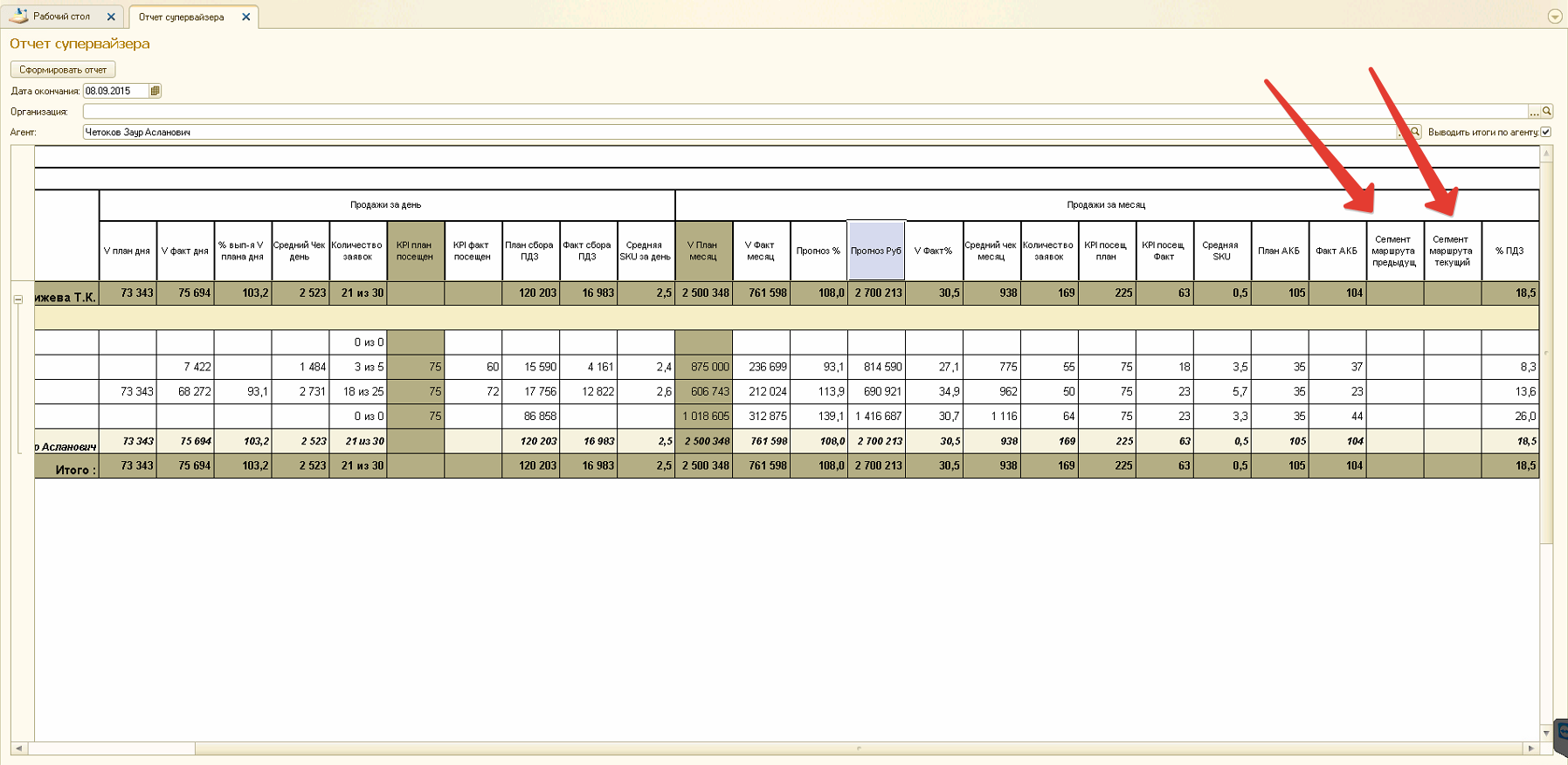
Task: Click the Рабочий стол desktop icon
Action: click(x=18, y=16)
